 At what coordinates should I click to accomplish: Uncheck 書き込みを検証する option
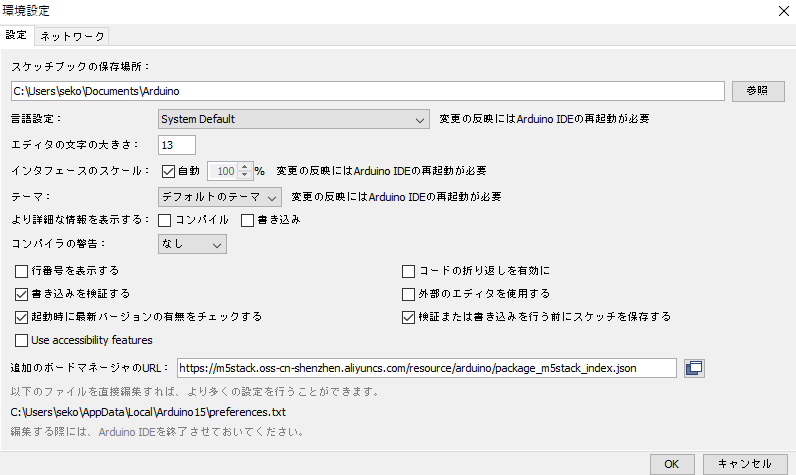22,294
